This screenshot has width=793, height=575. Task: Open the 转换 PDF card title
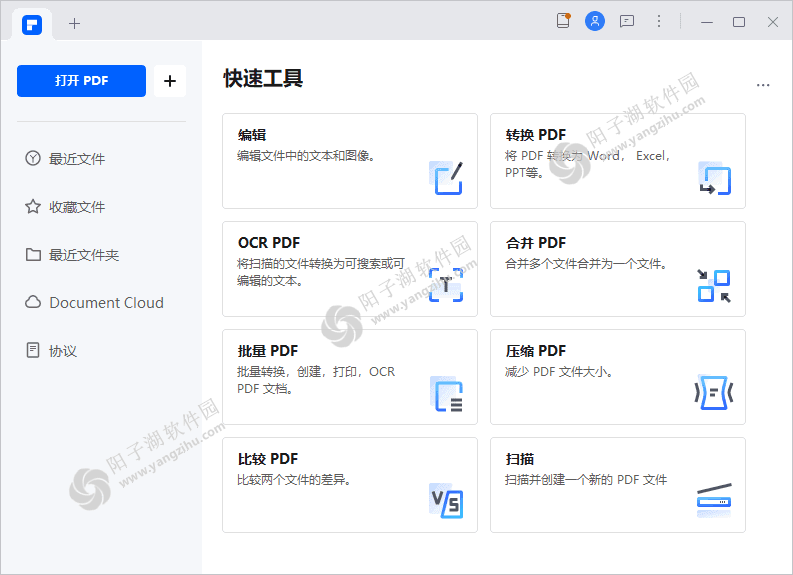tap(536, 135)
